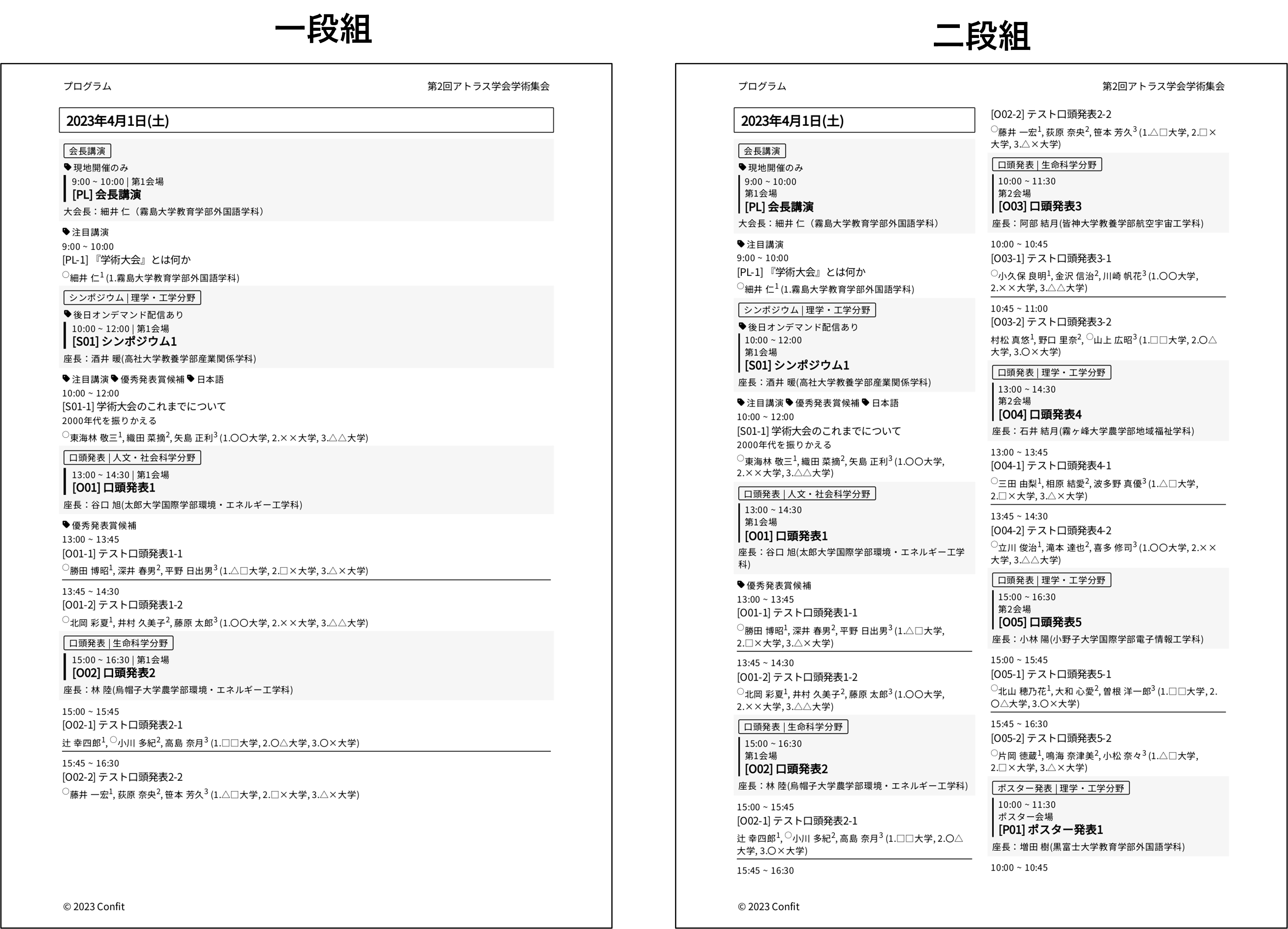Screen dimensions: 1288x929
Task: Click presenter circle before 小久保 良明
Action: (x=994, y=273)
